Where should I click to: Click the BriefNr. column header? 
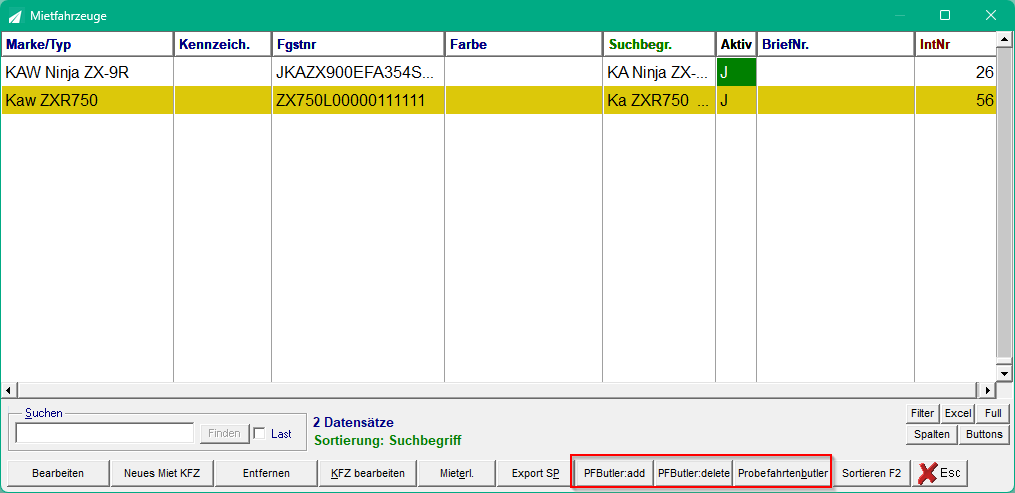click(x=835, y=45)
